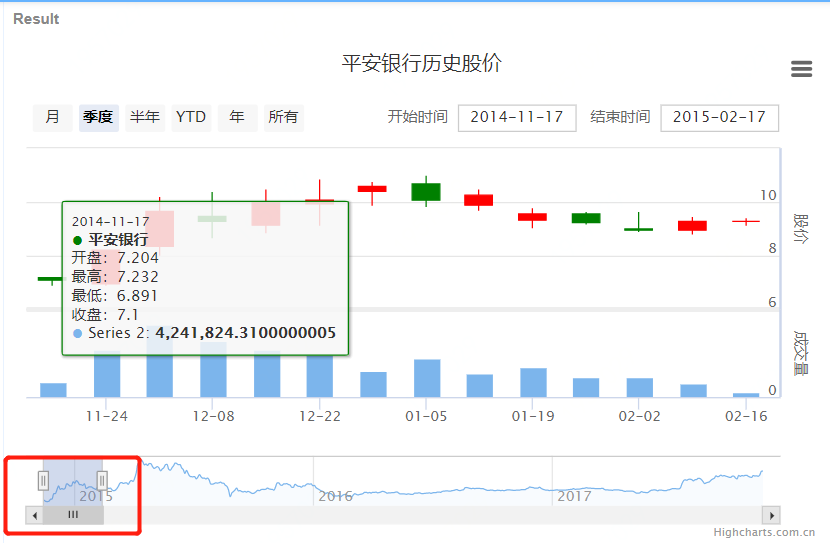Click the 12-22 x-axis label
Viewport: 830px width, 543px height.
point(320,417)
